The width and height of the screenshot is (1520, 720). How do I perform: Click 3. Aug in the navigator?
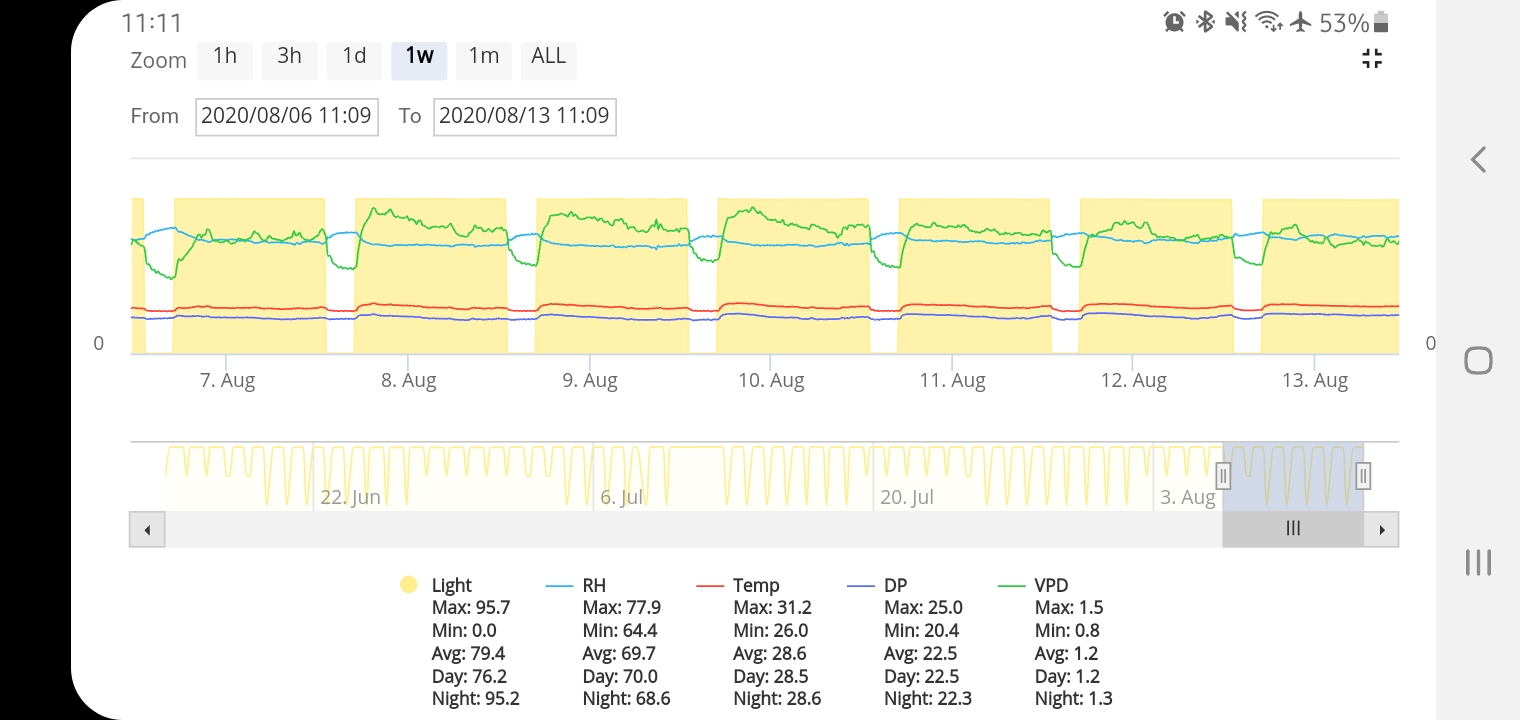1188,497
